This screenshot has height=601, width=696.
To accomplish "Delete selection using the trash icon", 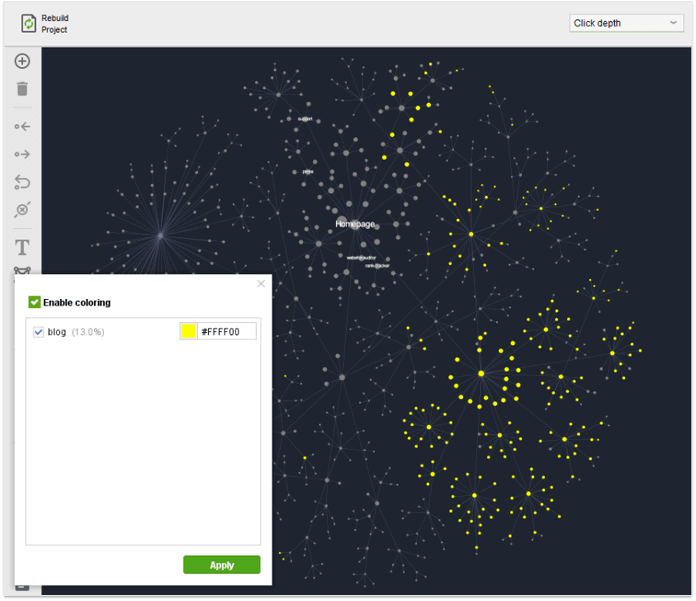I will [x=22, y=89].
